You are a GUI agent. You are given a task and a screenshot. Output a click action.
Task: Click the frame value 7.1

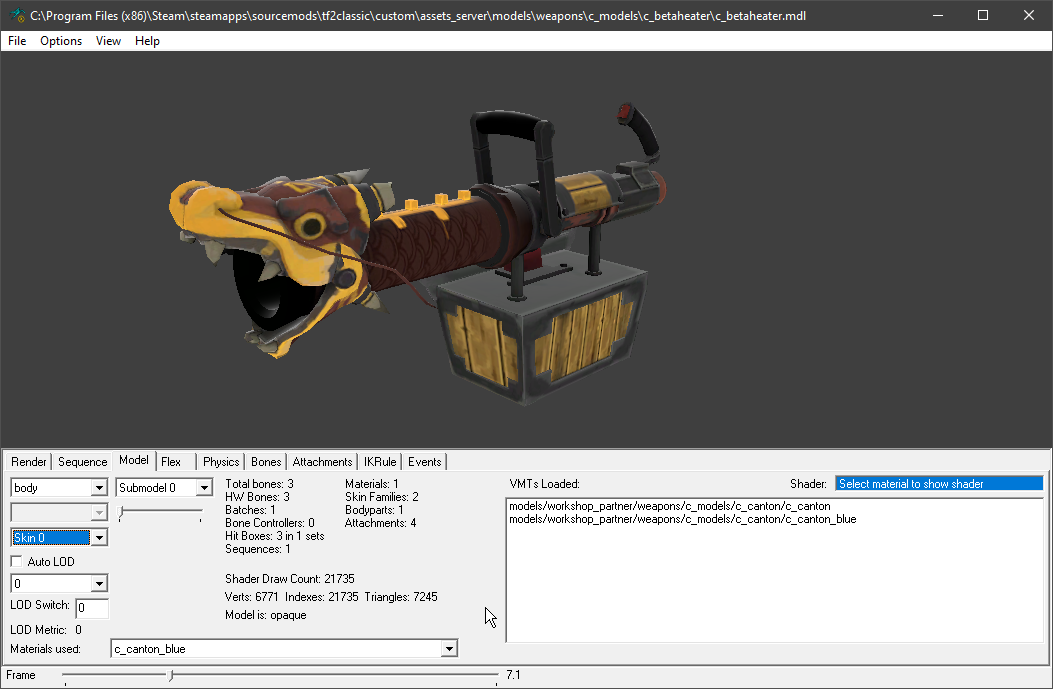point(513,675)
